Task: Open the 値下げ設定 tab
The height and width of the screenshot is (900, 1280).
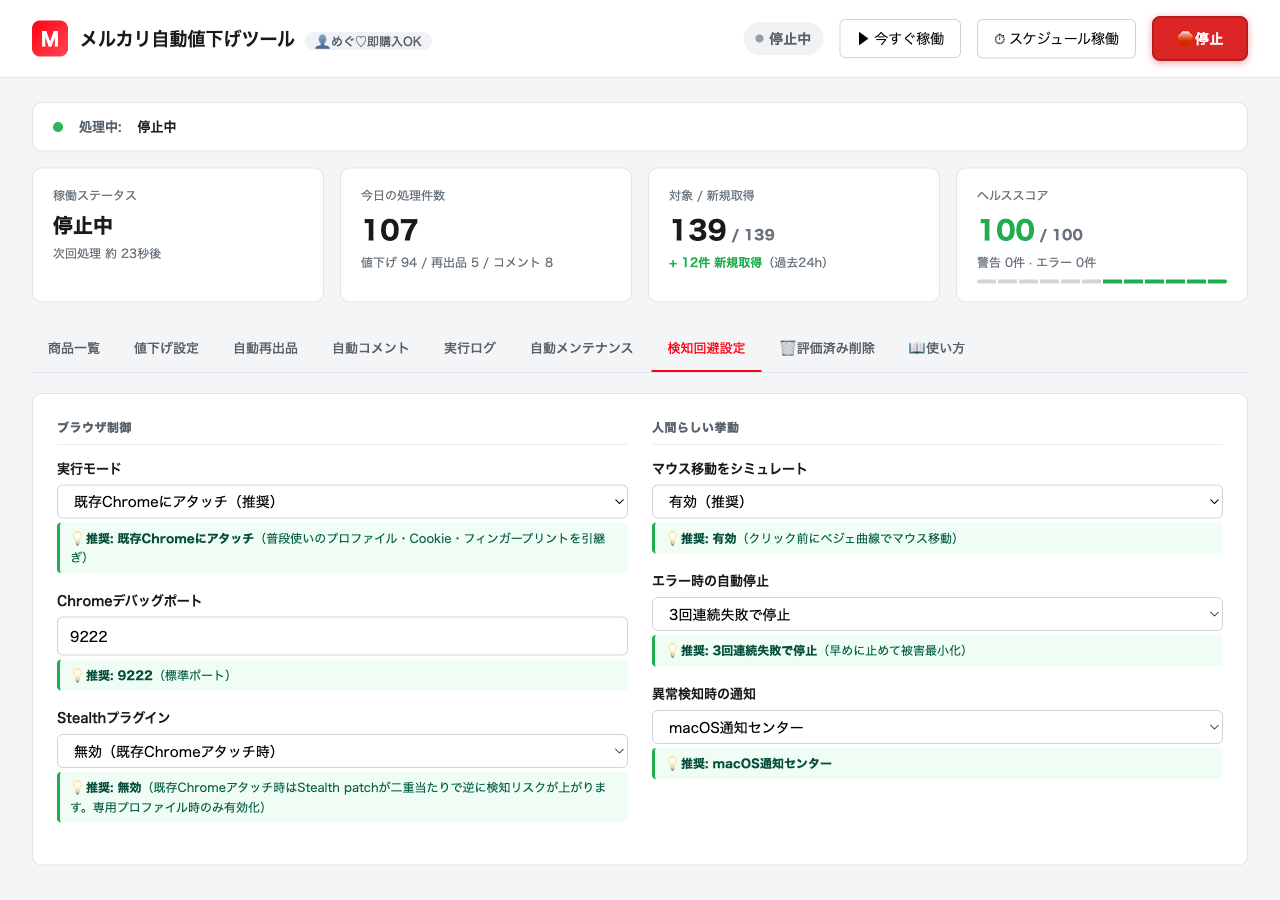Action: coord(166,348)
